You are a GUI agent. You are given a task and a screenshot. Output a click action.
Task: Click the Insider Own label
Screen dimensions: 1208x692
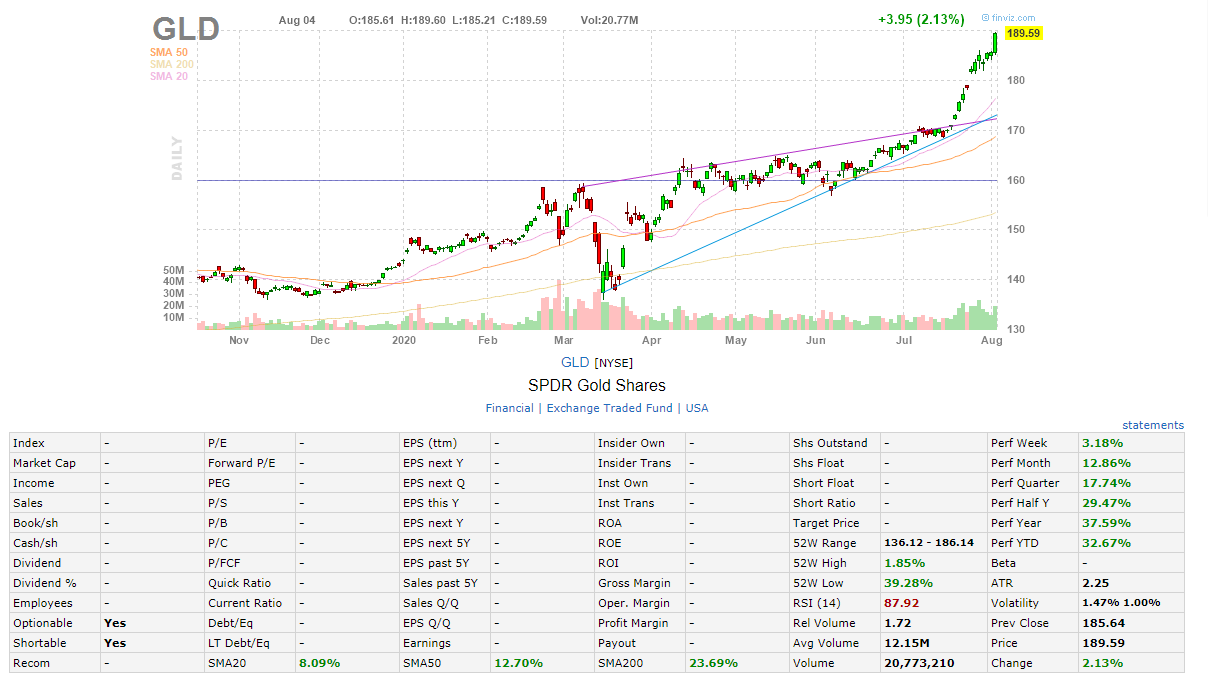631,443
